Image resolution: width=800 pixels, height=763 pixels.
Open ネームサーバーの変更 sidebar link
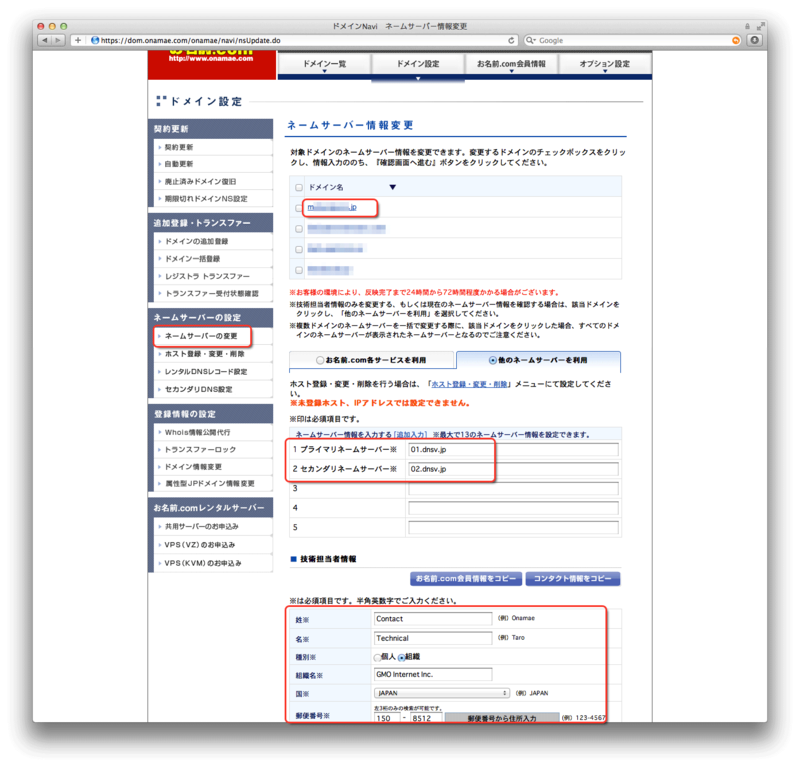tap(201, 336)
